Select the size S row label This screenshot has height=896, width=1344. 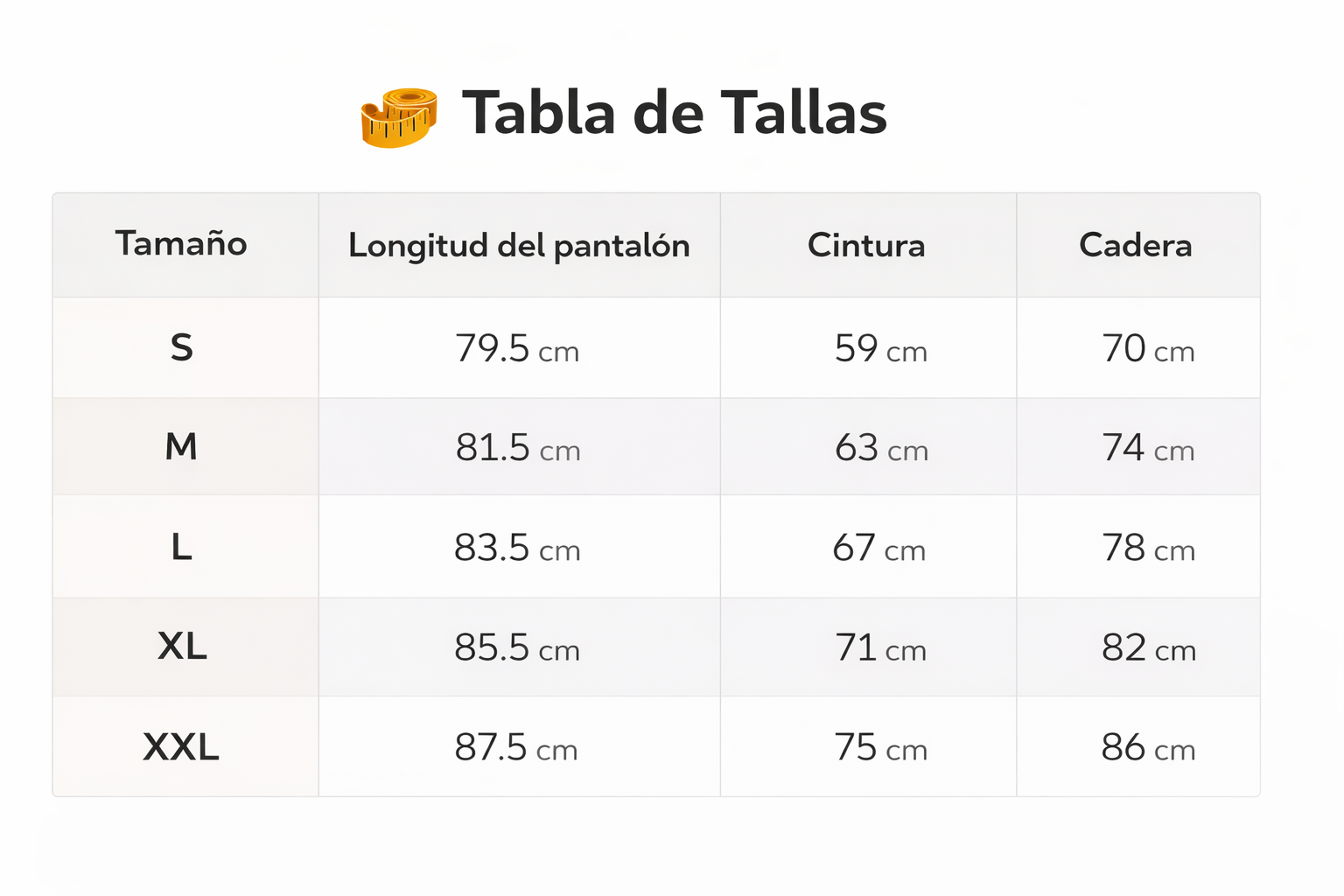[181, 348]
